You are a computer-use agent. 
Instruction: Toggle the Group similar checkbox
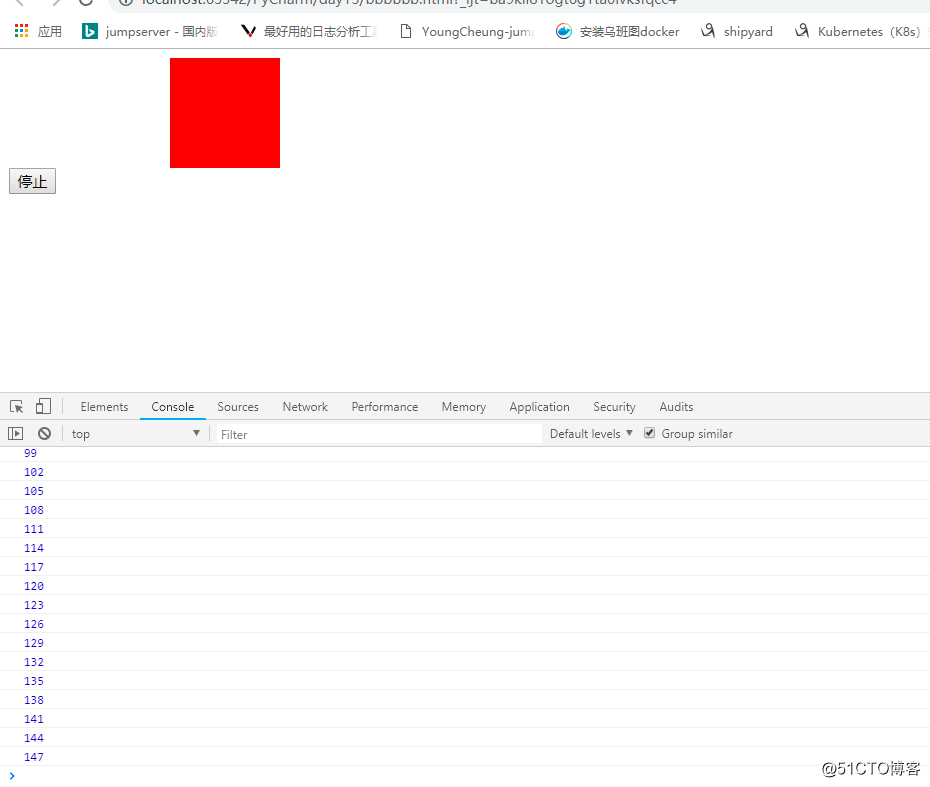coord(649,433)
